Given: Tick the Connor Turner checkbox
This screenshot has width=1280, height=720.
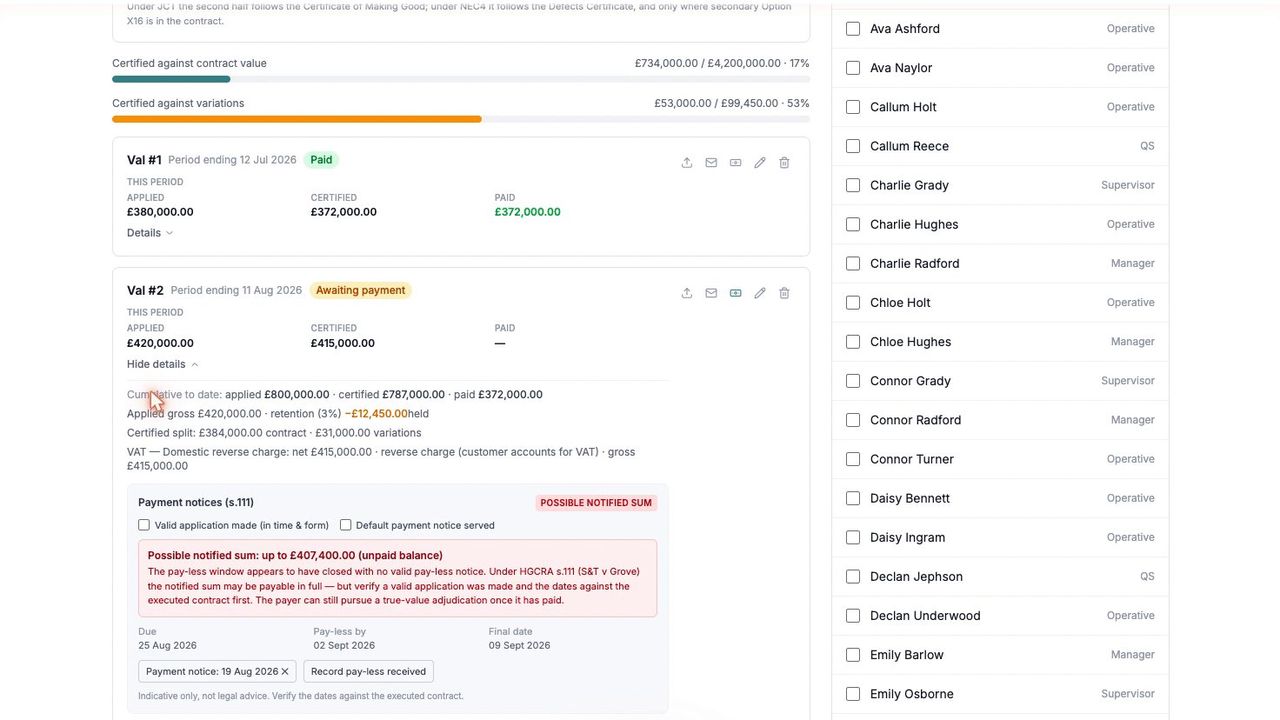Looking at the screenshot, I should (x=853, y=459).
